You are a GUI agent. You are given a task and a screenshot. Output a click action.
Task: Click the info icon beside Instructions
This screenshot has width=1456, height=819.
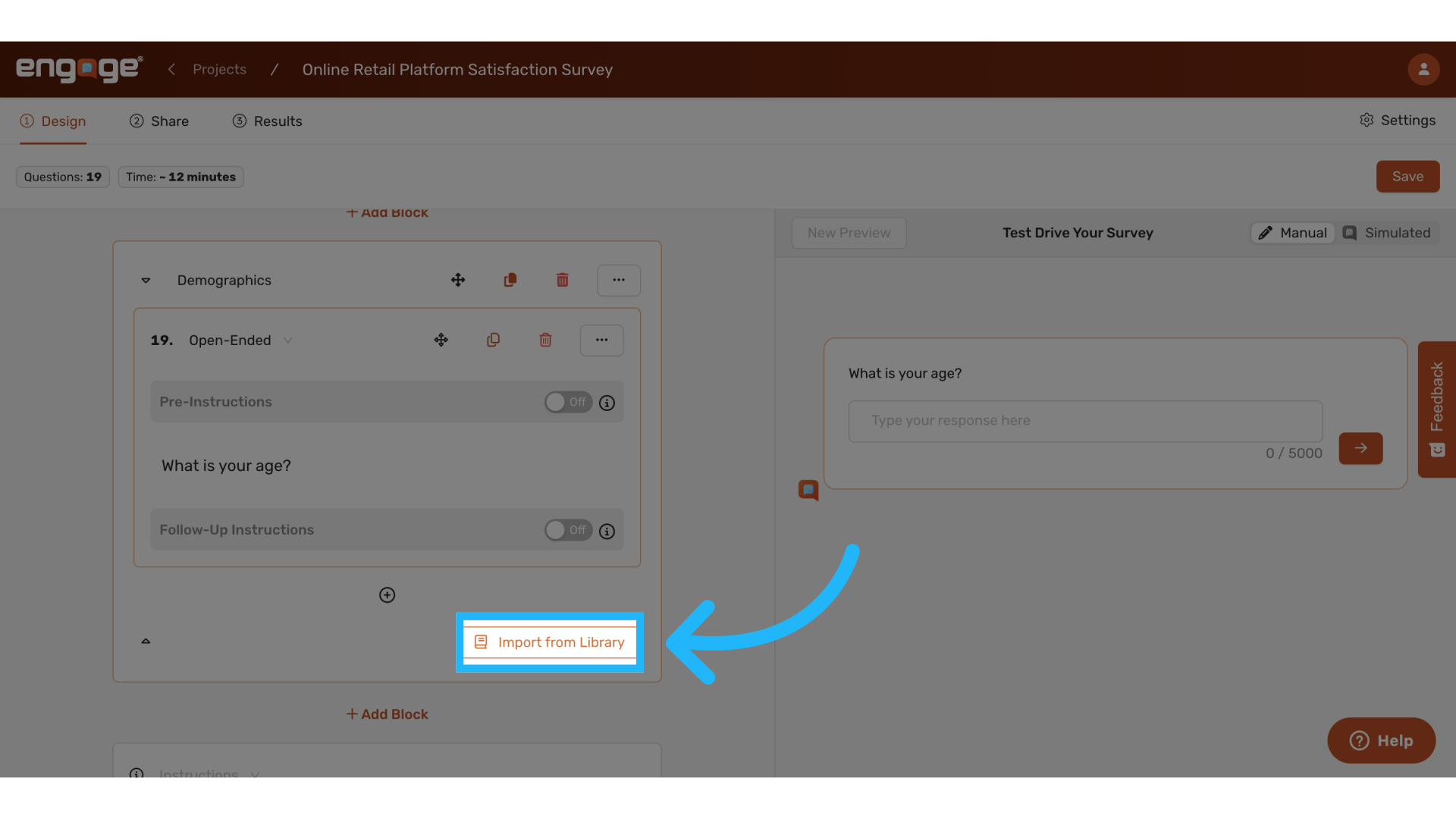click(x=136, y=773)
